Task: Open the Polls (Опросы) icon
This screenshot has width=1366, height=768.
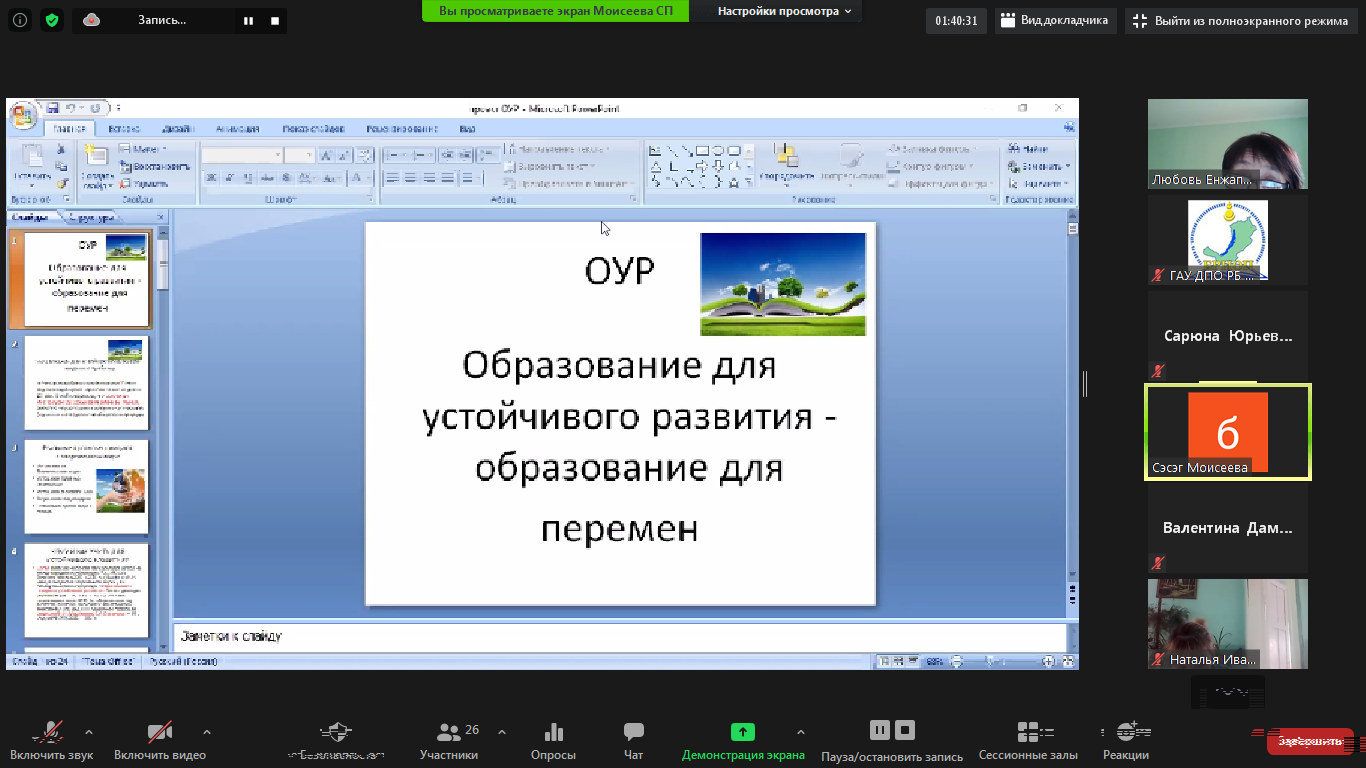Action: click(x=553, y=733)
